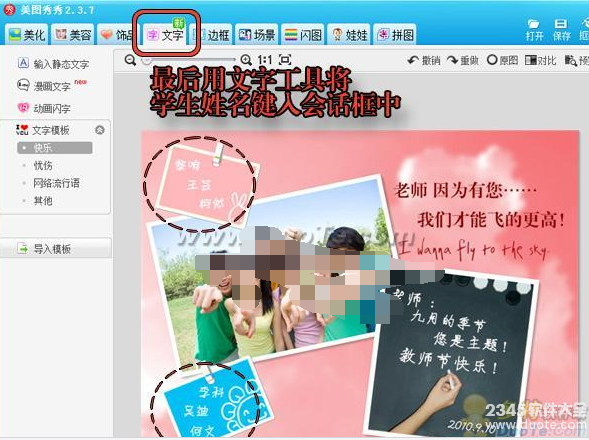Click the zoom in magnifier icon
Screen dimensions: 589x440
coord(246,59)
